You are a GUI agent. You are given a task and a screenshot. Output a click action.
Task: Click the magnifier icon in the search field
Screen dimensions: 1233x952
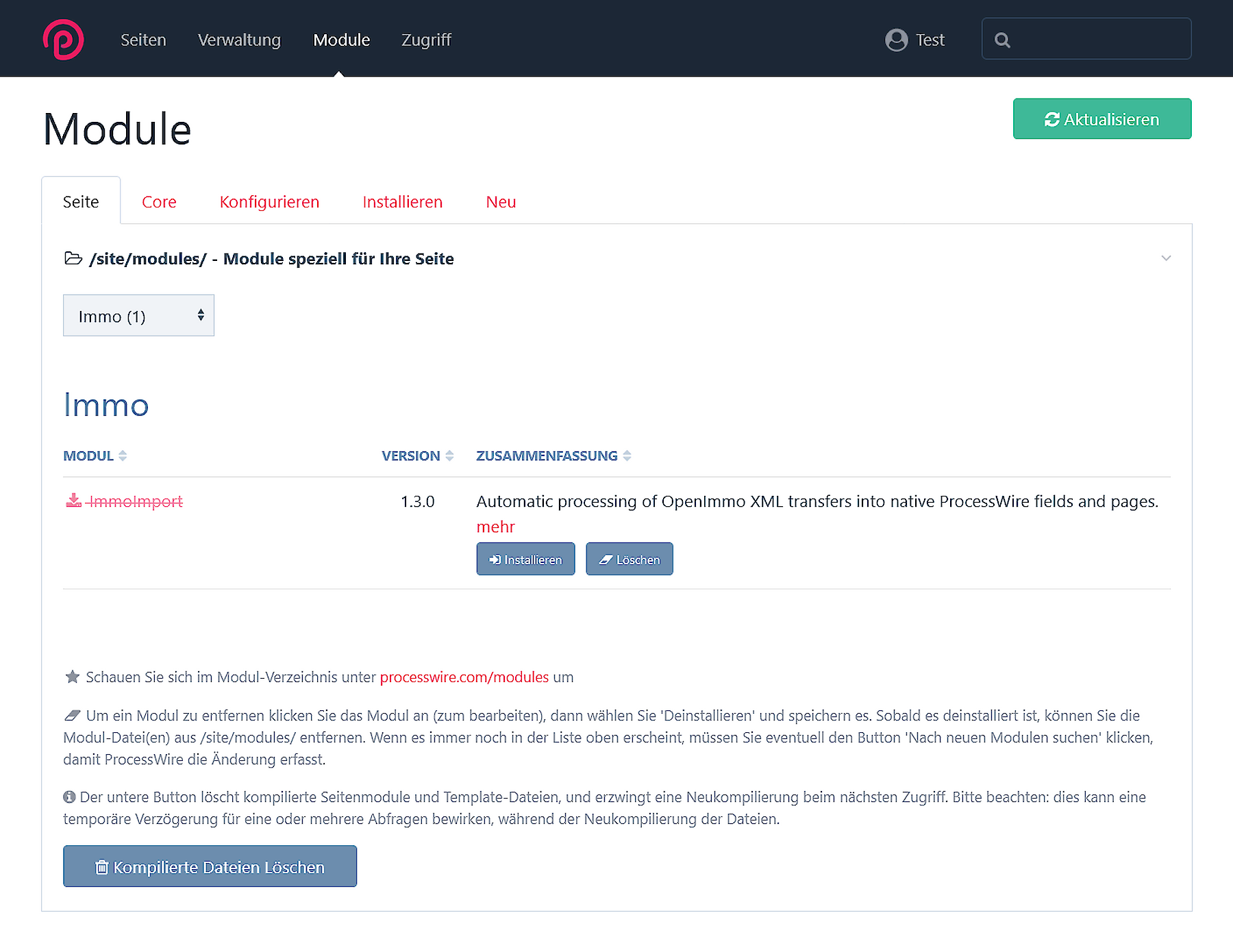click(x=1002, y=39)
